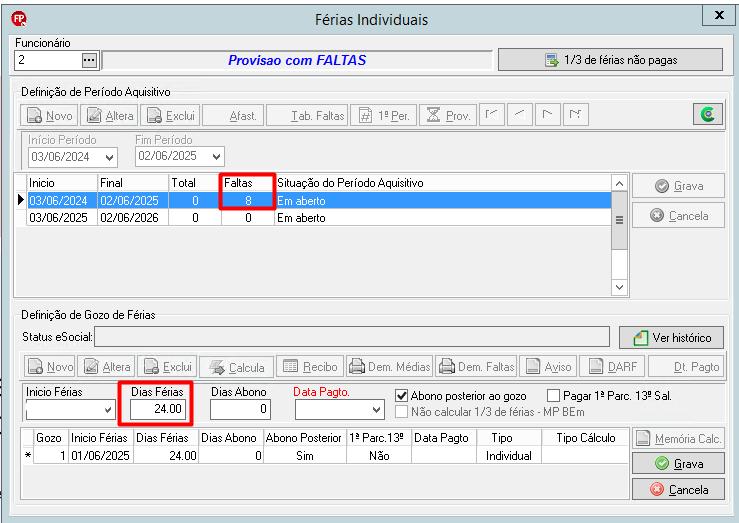Click Novo in the Período Aquisitivo toolbar
739x523 pixels.
pyautogui.click(x=50, y=115)
